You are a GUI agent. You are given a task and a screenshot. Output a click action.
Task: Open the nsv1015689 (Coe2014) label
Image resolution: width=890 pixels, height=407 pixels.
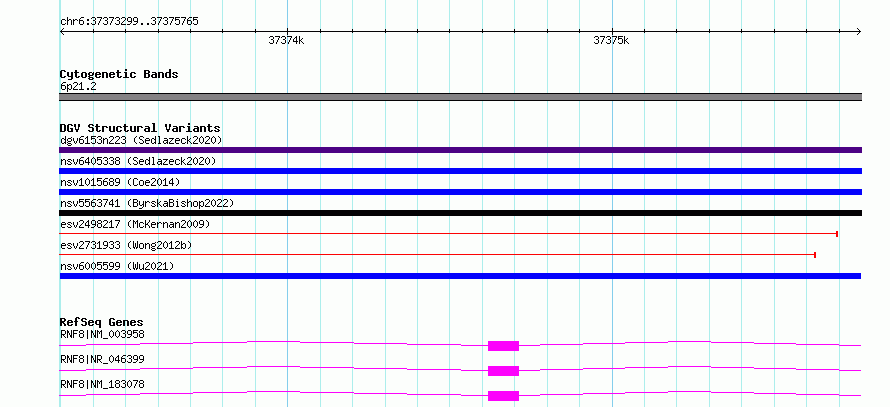pos(120,182)
